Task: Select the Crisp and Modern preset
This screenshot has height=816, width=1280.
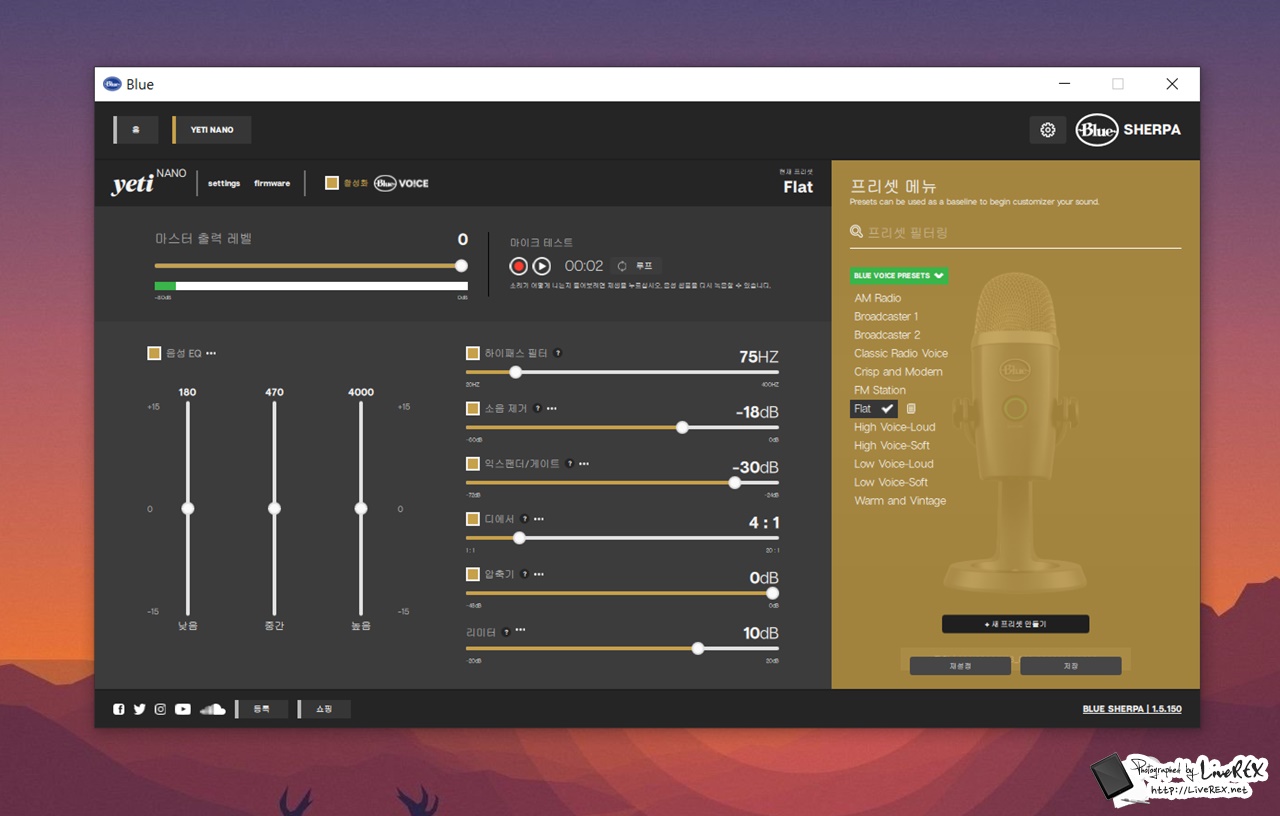Action: 898,372
